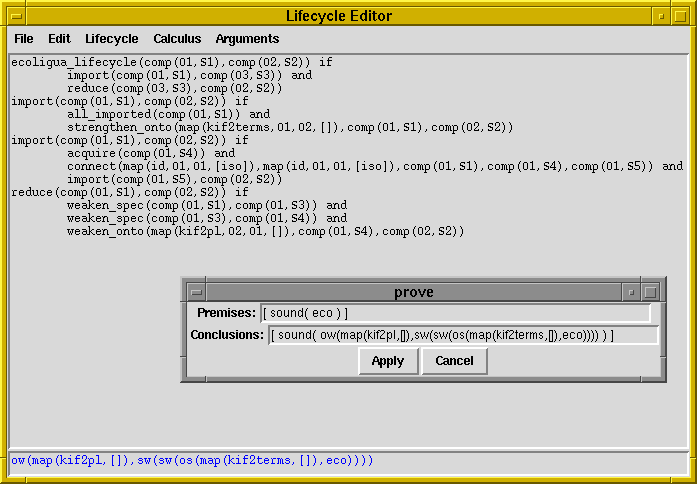Click the all_imported(comp(O1,S1)) line
697x484 pixels.
coord(168,115)
